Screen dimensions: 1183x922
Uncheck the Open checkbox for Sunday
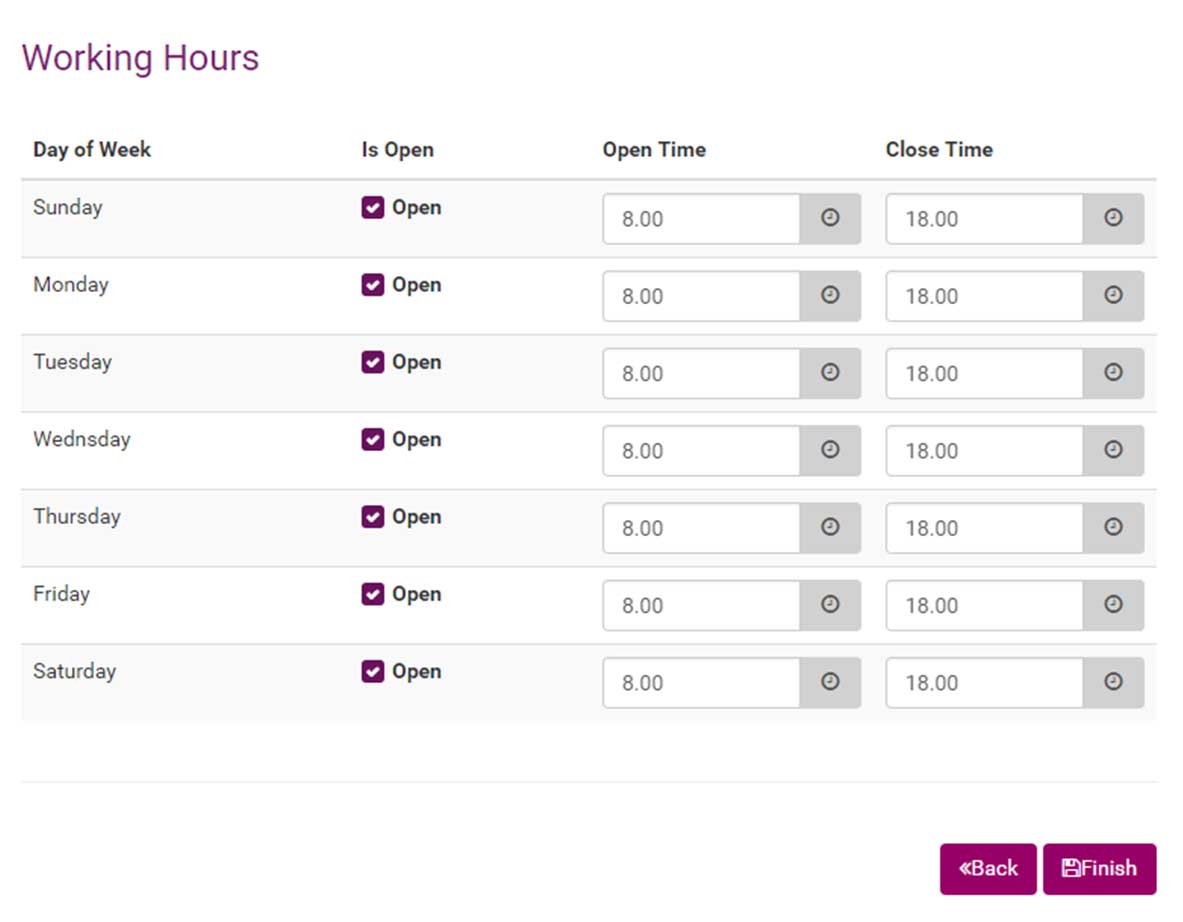[x=373, y=208]
